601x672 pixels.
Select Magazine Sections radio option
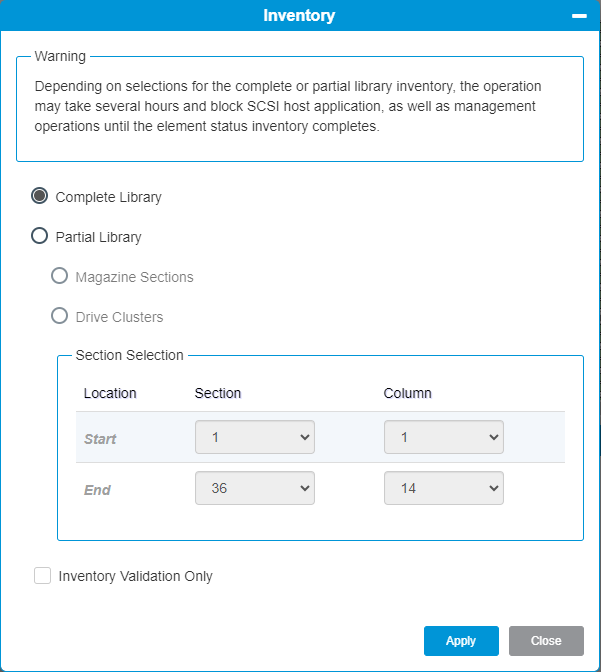60,276
